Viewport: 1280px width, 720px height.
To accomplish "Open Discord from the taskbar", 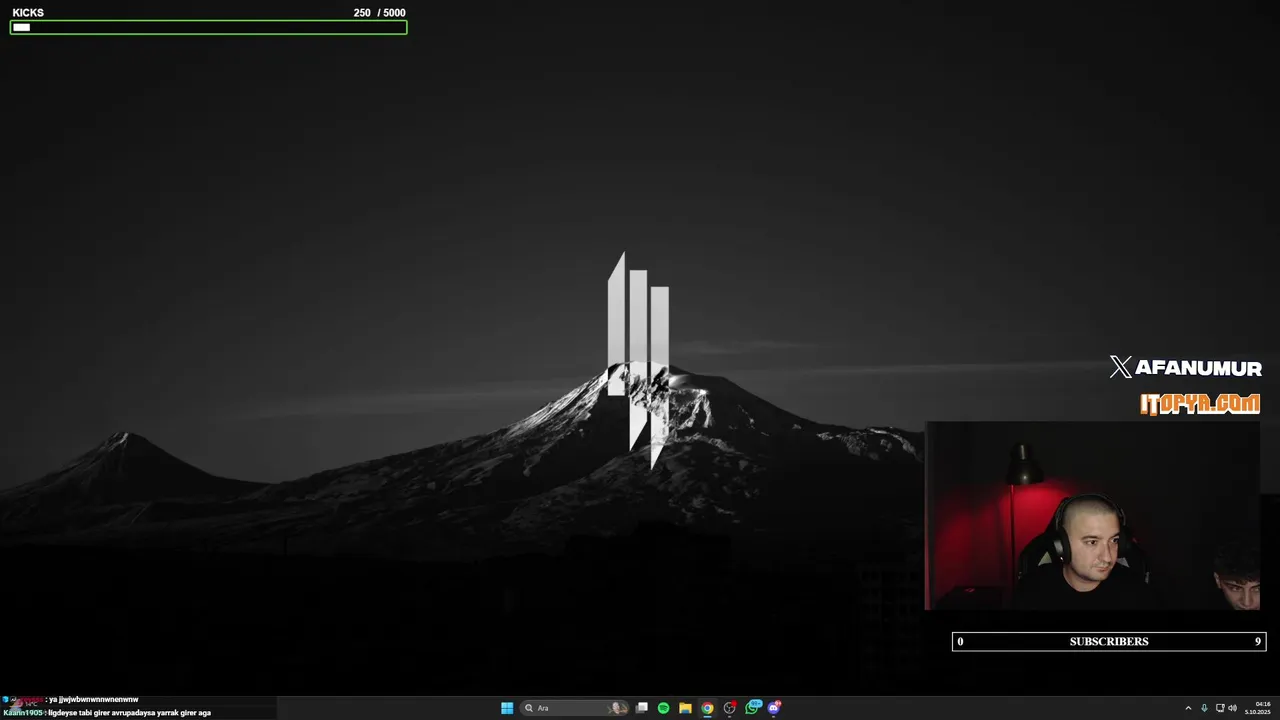I will [774, 708].
